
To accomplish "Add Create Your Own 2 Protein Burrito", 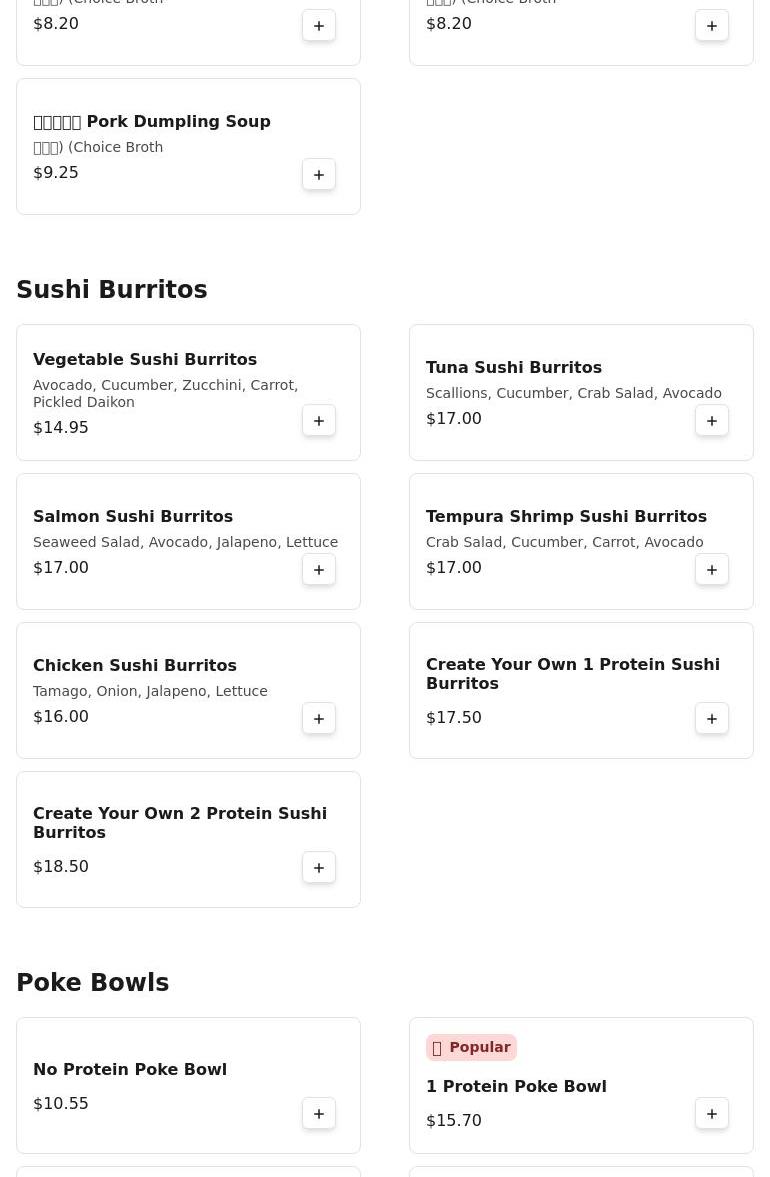I will (319, 868).
